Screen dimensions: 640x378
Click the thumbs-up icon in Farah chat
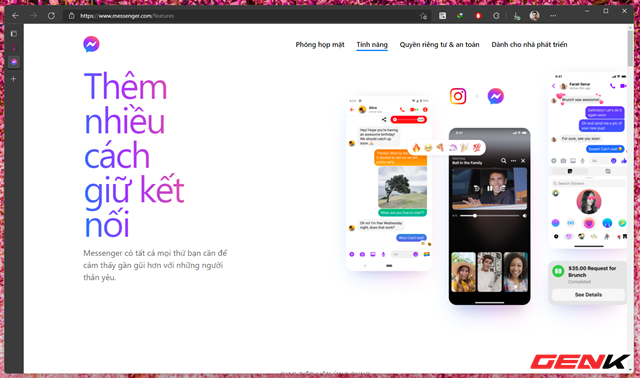tap(623, 161)
